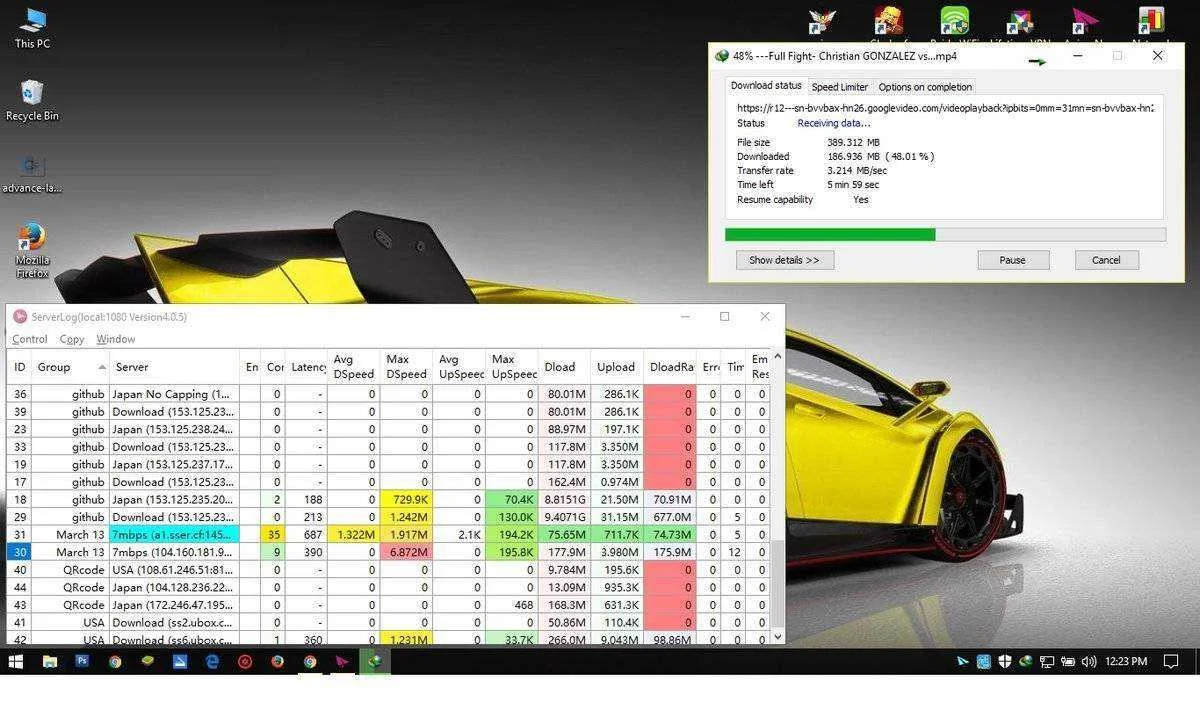This screenshot has height=717, width=1200.
Task: Click the Show details >> button
Action: click(785, 260)
